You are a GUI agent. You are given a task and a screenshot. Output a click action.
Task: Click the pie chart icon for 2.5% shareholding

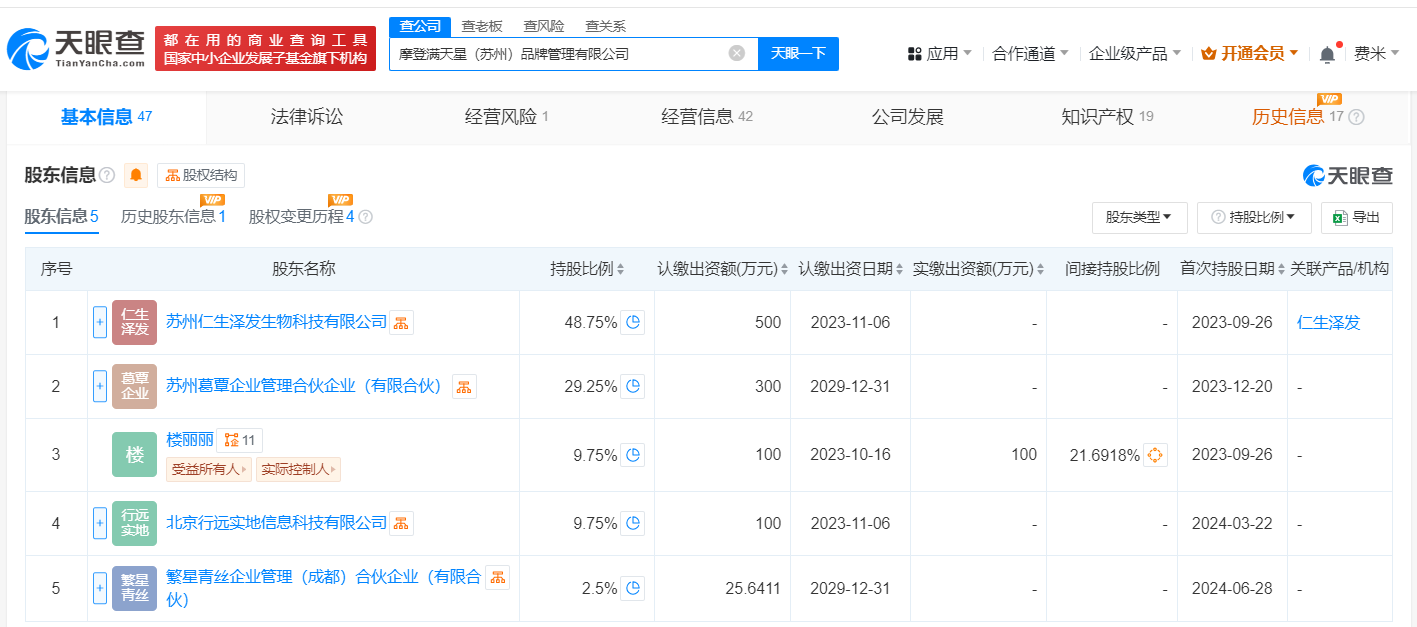tap(632, 588)
